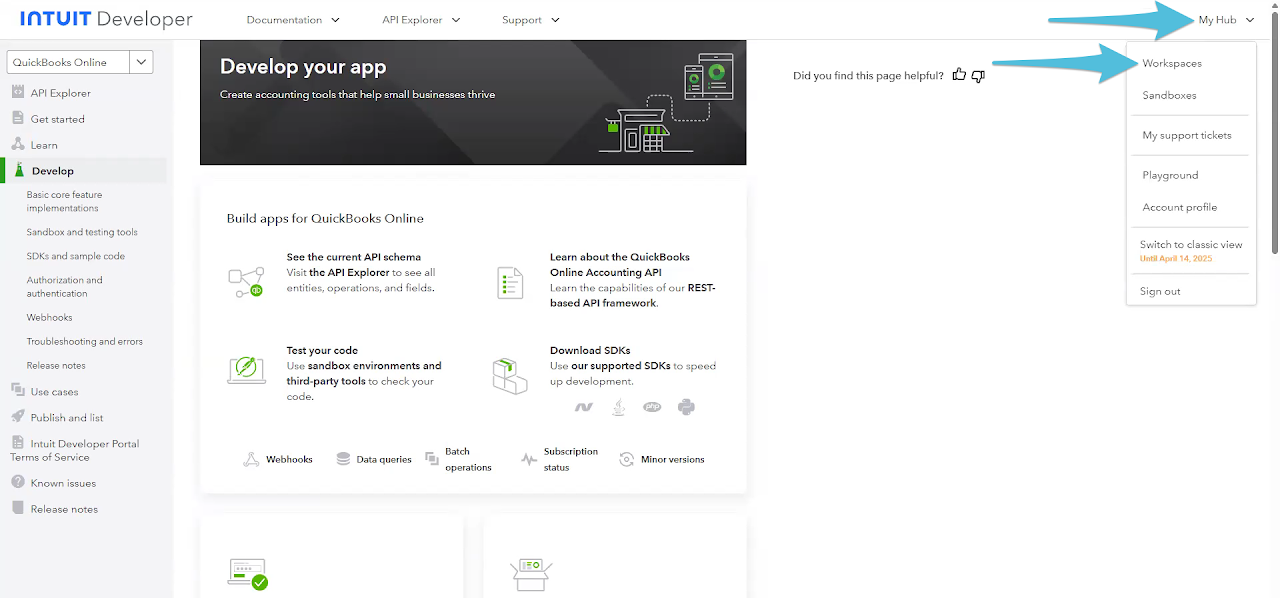Screen dimensions: 1280x598
Task: Click the thumbs down feedback icon
Action: 978,76
